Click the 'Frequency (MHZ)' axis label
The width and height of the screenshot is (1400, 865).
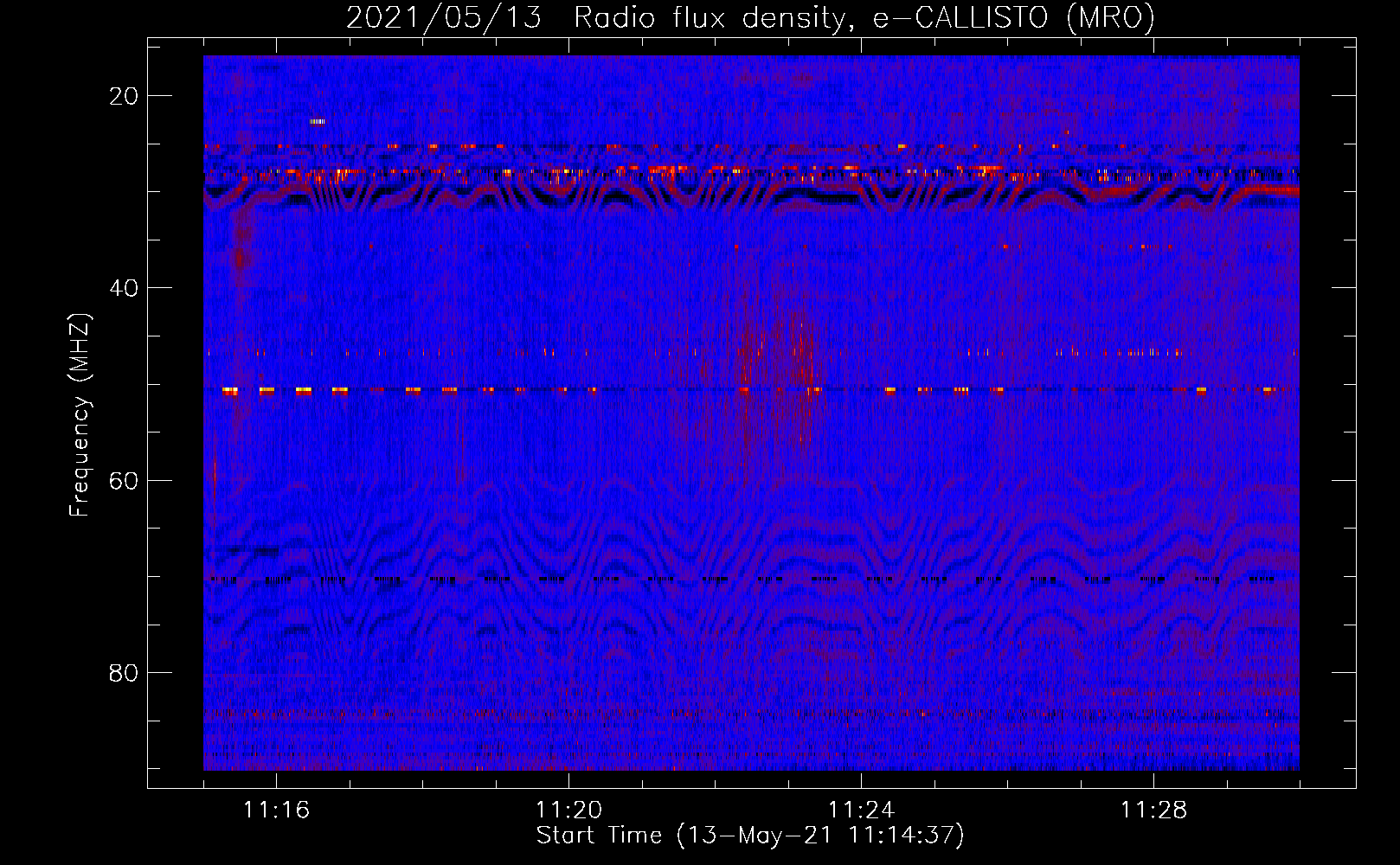(80, 415)
